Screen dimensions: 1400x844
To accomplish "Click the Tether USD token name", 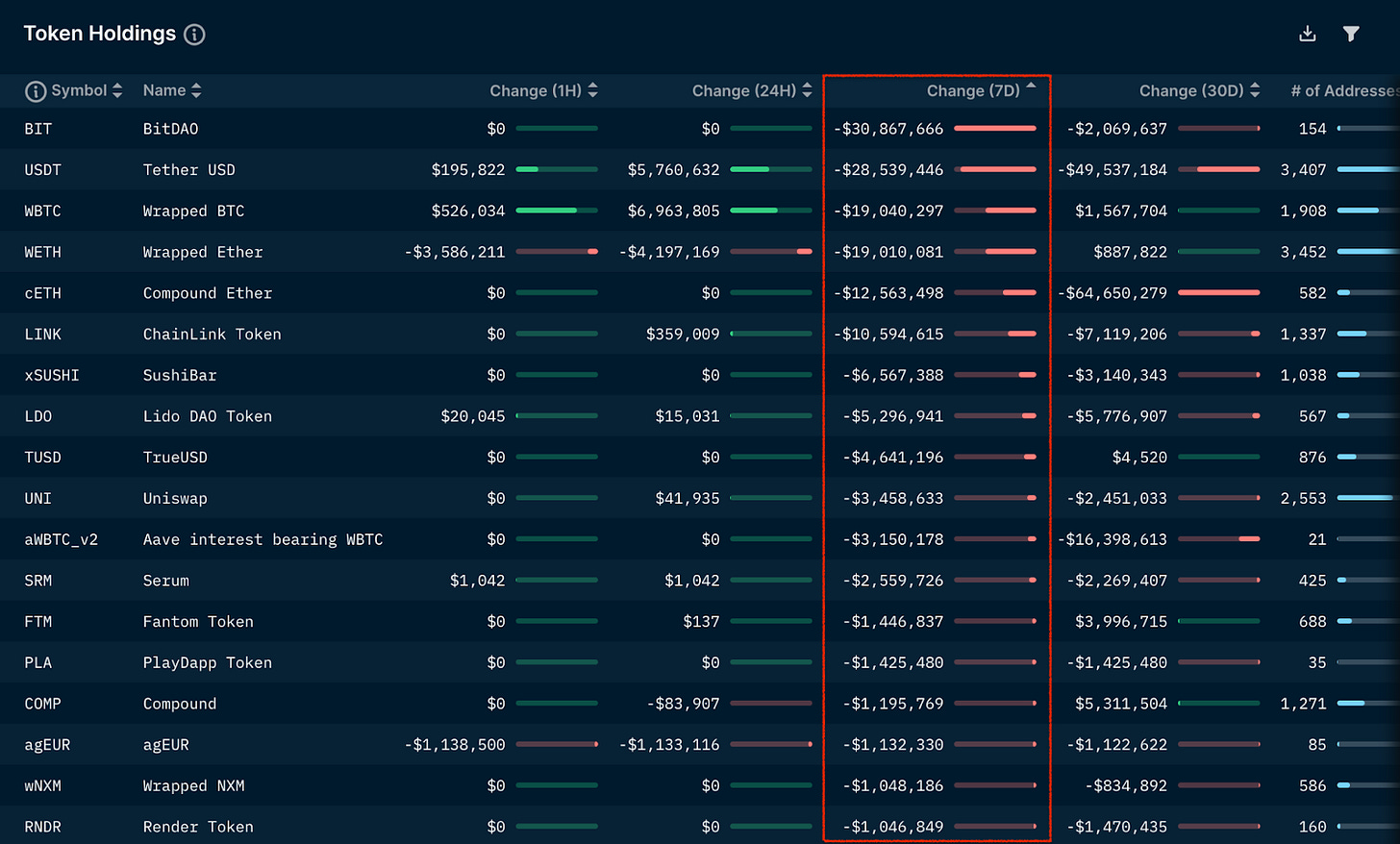I will (x=189, y=170).
